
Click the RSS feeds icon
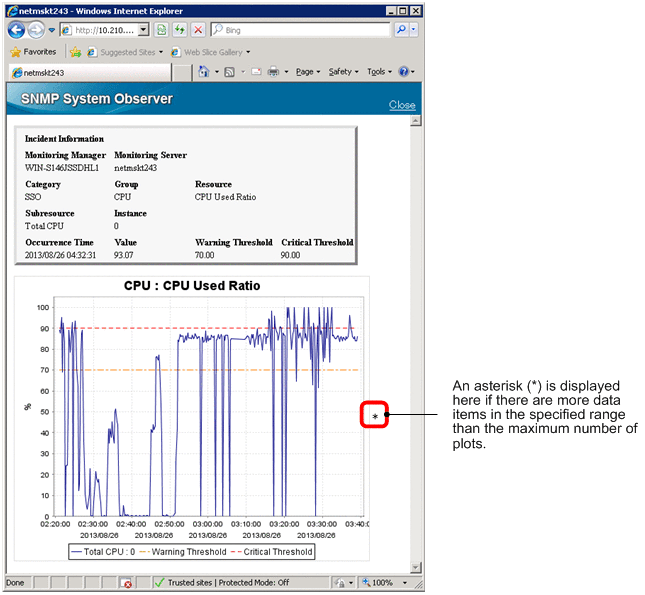230,72
